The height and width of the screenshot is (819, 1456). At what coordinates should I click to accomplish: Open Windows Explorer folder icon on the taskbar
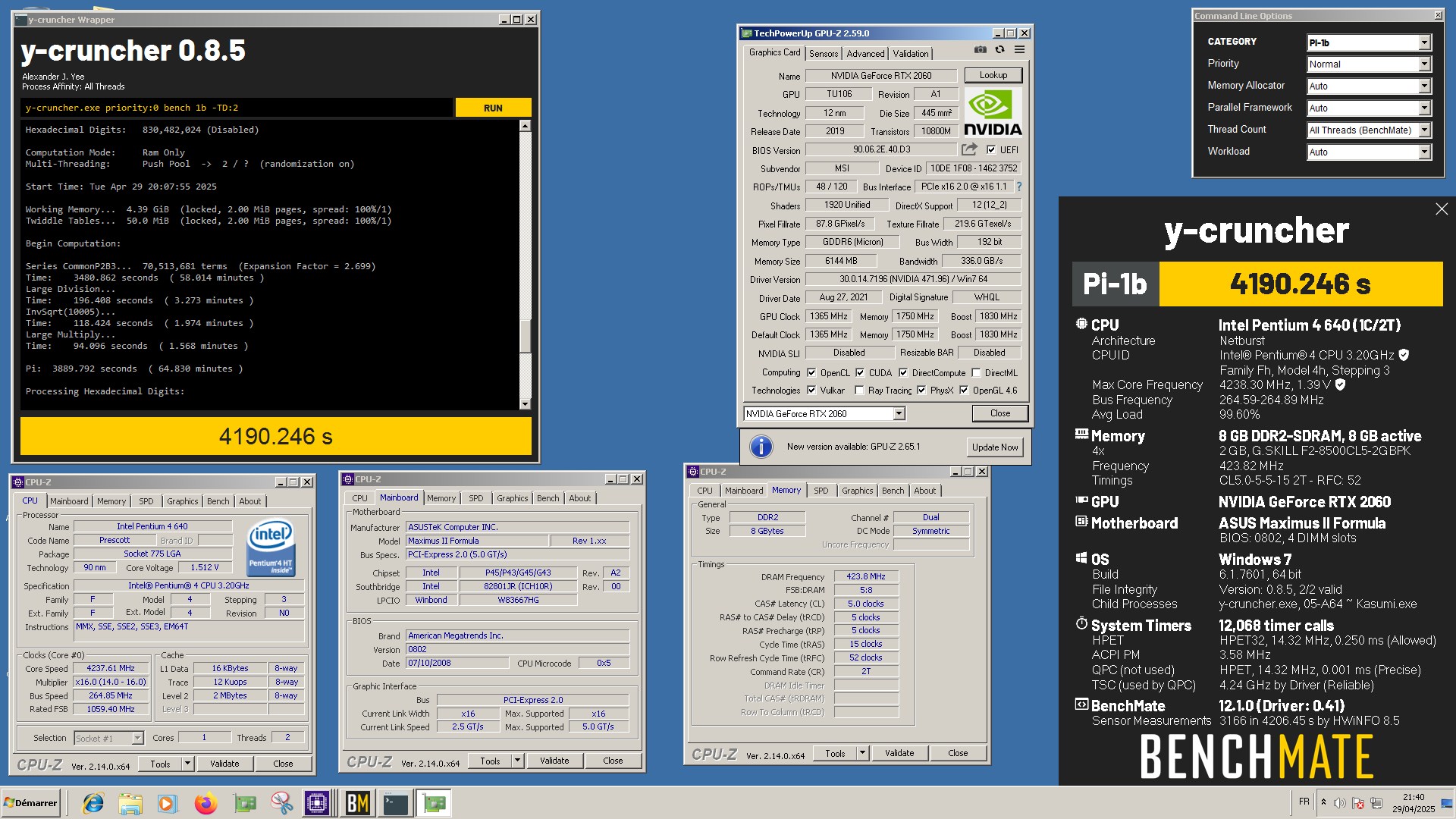(x=130, y=803)
